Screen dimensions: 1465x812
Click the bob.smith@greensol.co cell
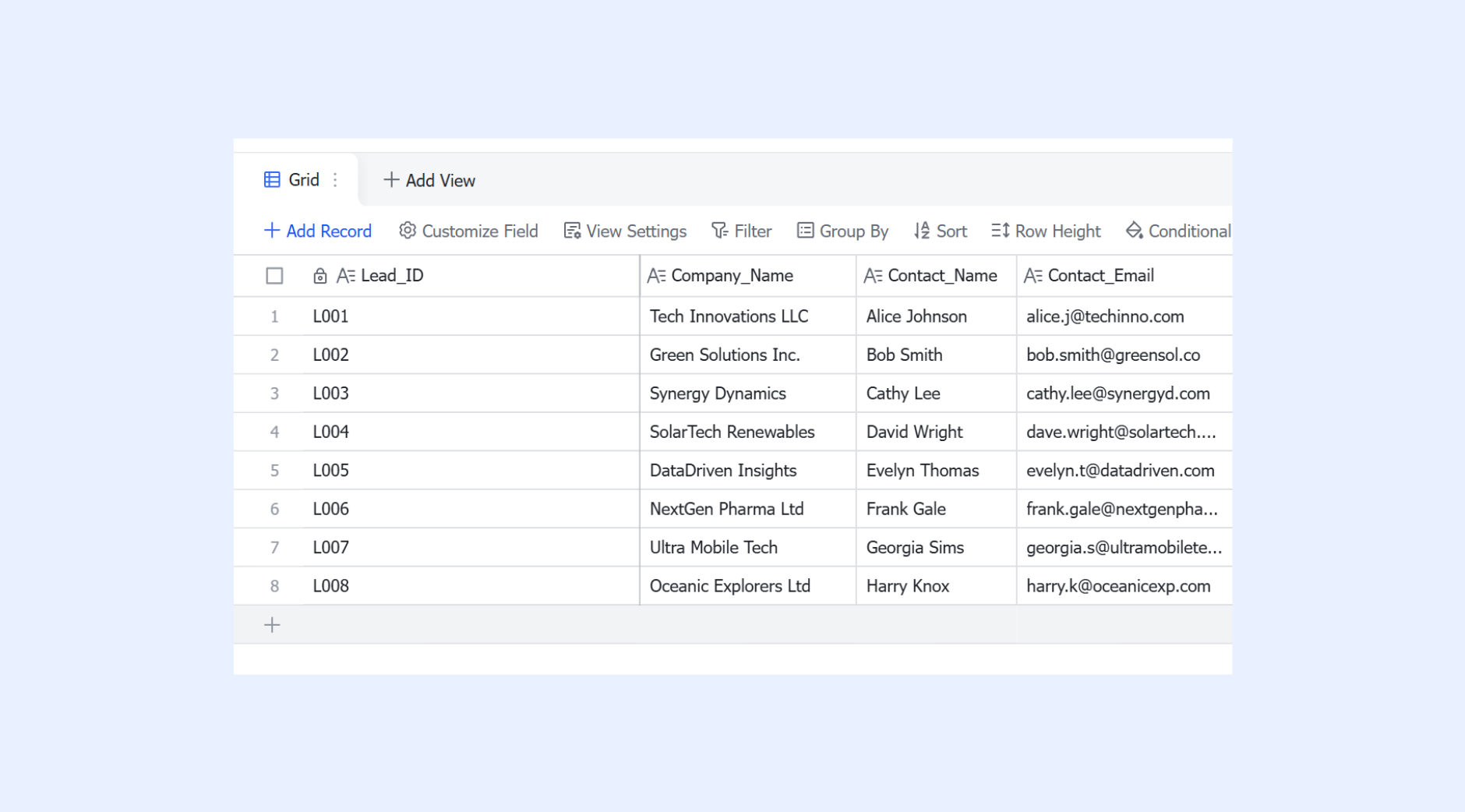click(x=1124, y=355)
